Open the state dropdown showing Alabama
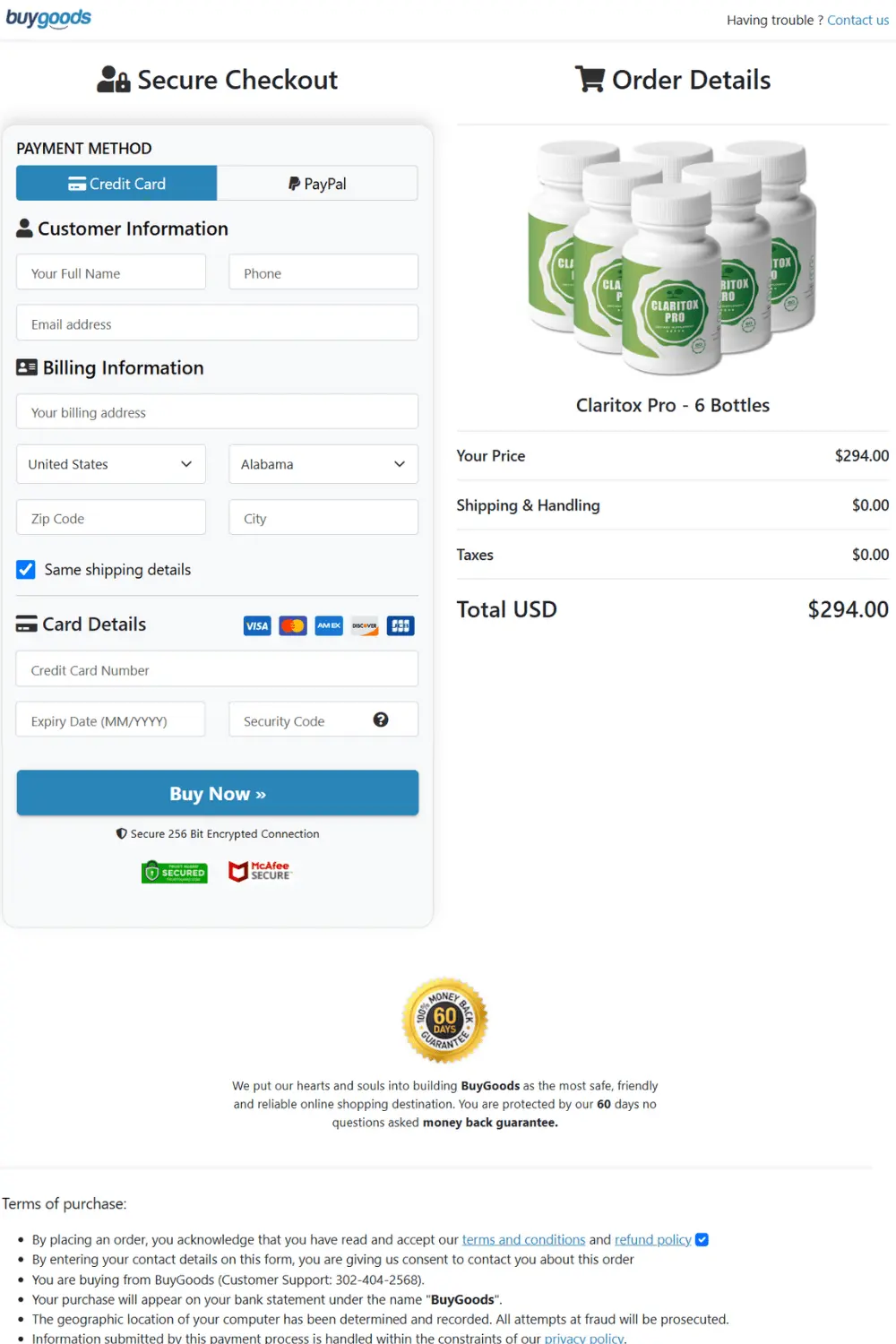This screenshot has width=896, height=1344. 323,464
